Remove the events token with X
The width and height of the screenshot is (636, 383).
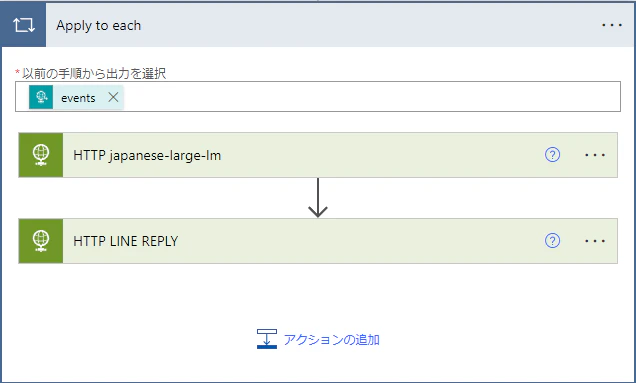(113, 97)
